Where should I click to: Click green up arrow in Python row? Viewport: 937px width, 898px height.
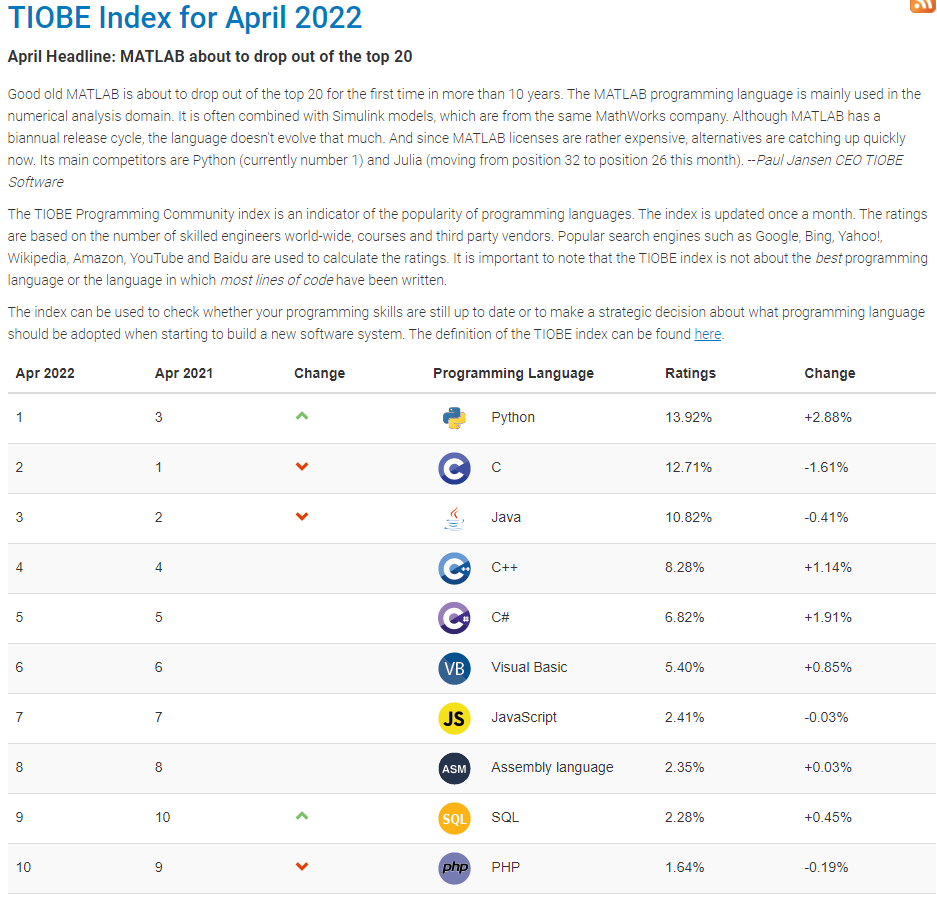pos(302,416)
